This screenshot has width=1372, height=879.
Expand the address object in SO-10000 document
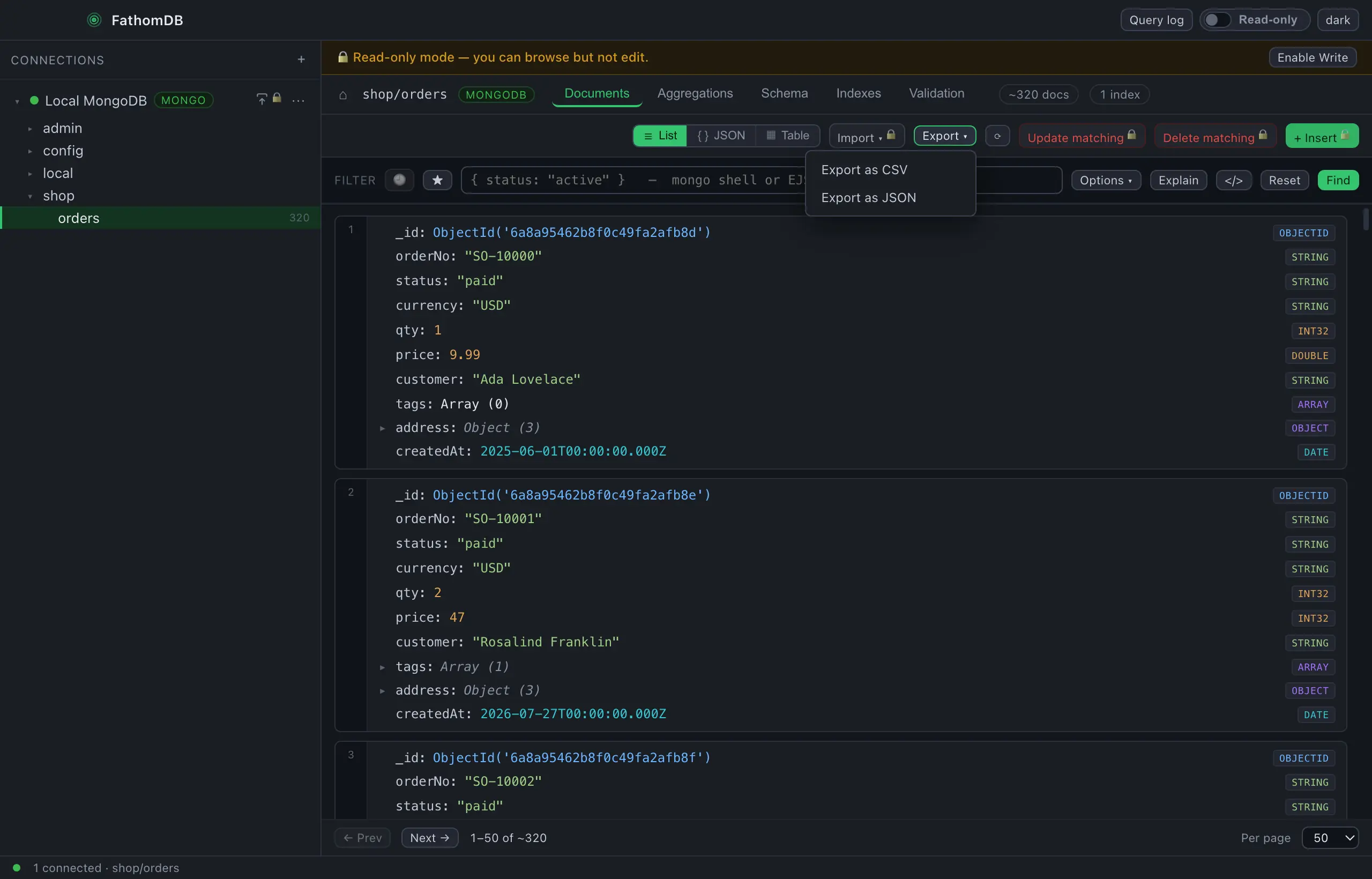point(382,428)
